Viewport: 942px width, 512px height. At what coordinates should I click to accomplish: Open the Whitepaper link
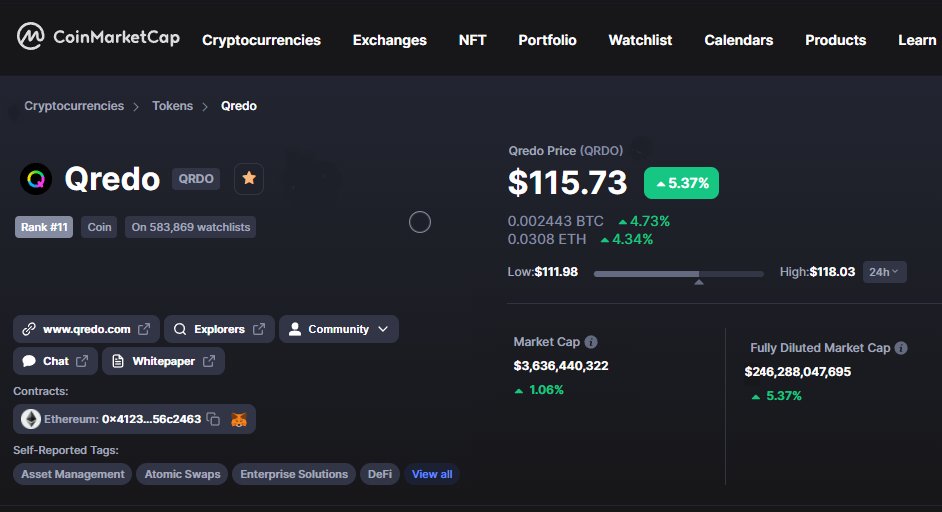point(163,361)
